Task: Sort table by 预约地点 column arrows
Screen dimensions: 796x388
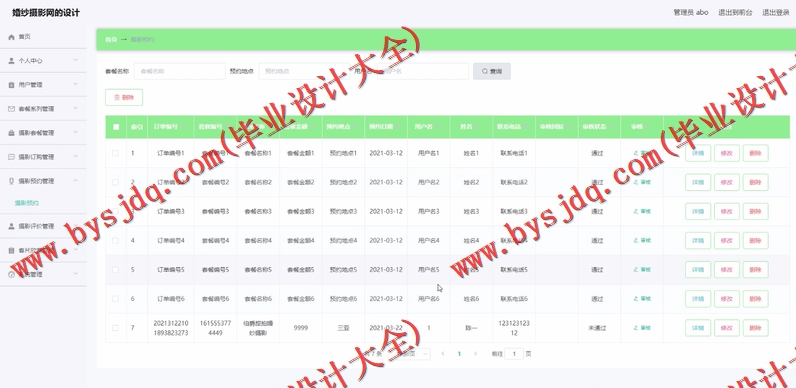Action: tap(356, 127)
